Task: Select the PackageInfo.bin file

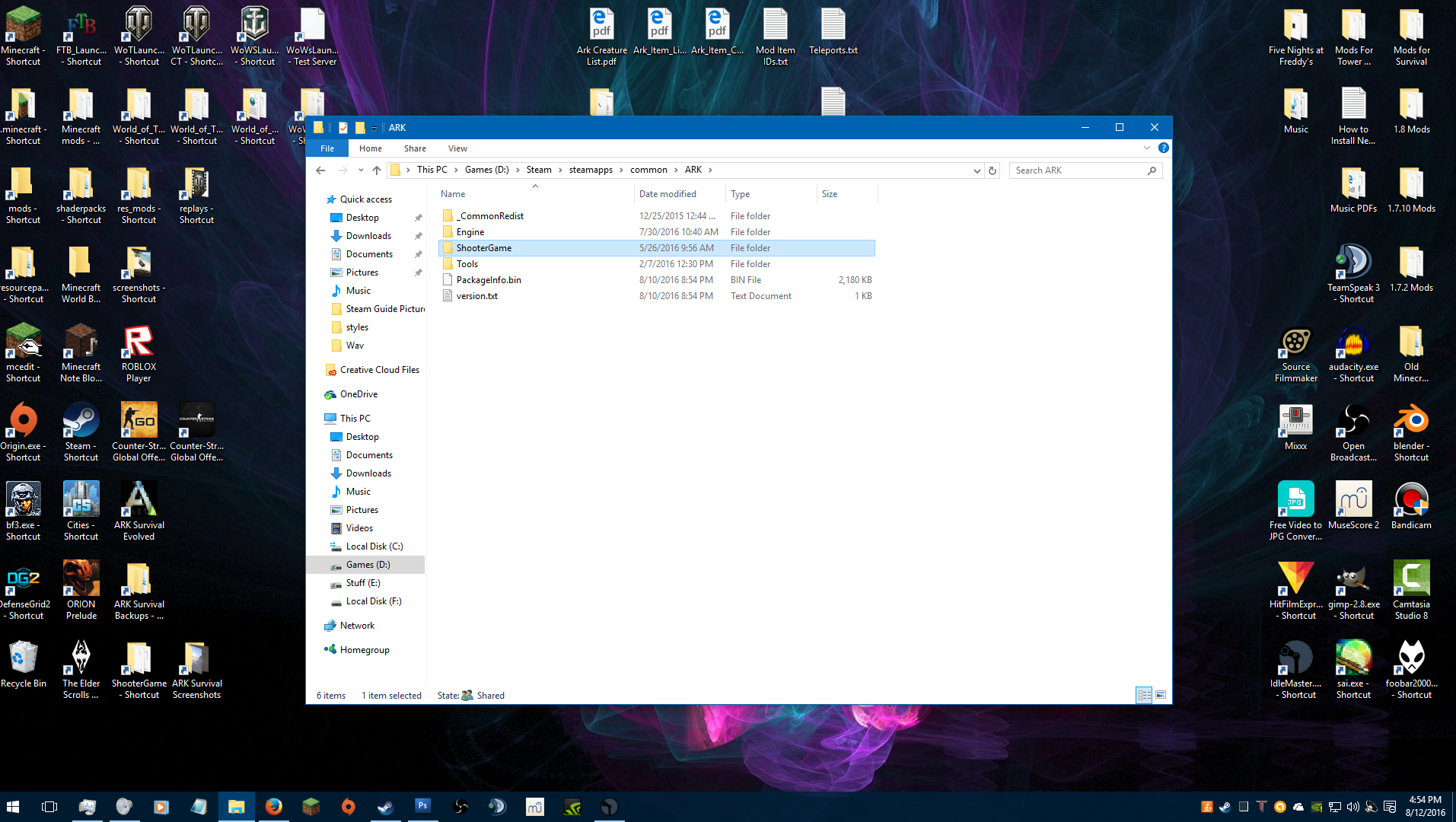Action: (489, 280)
